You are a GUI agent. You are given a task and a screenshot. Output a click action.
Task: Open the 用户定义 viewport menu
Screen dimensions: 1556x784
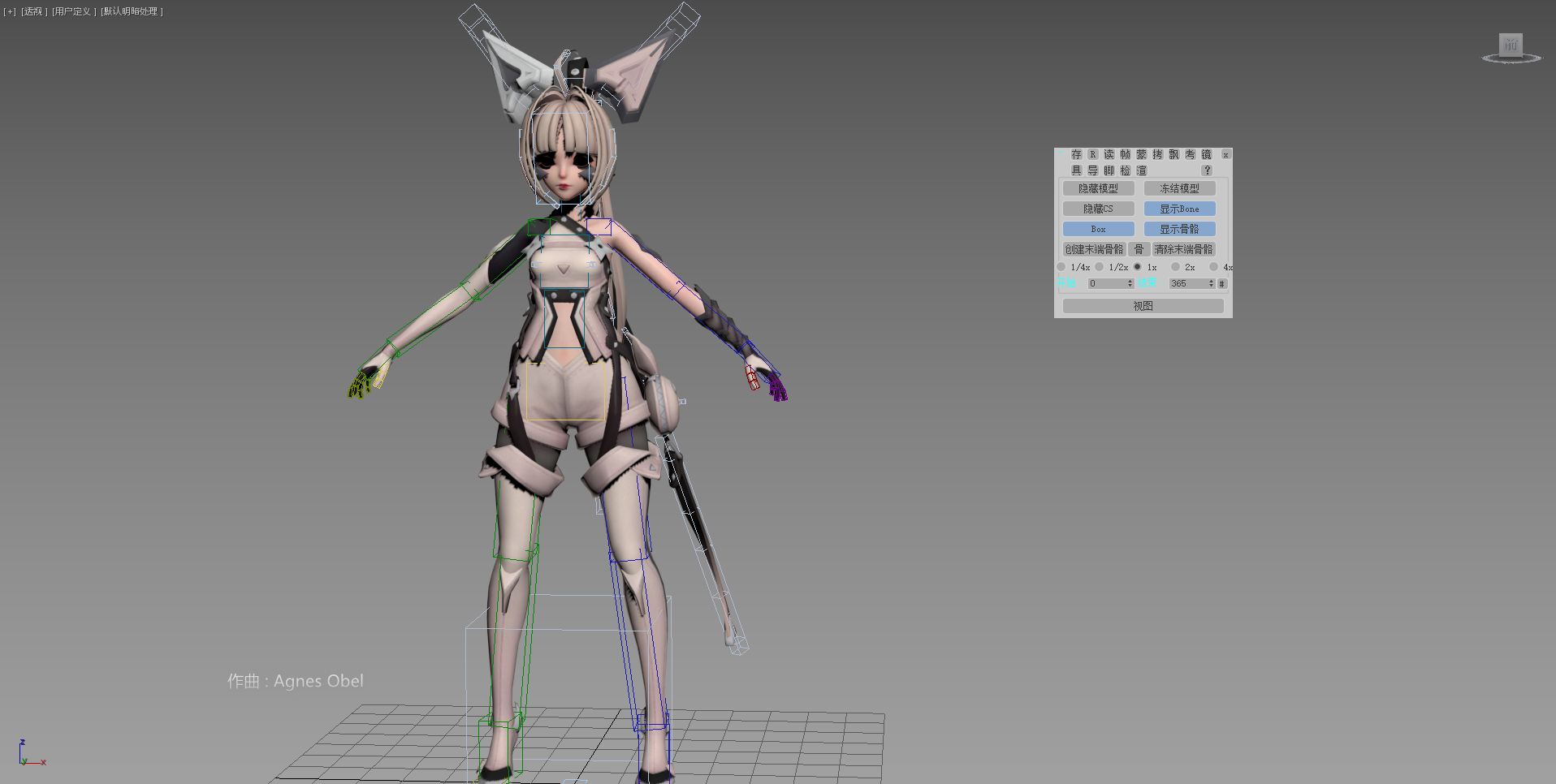click(74, 11)
